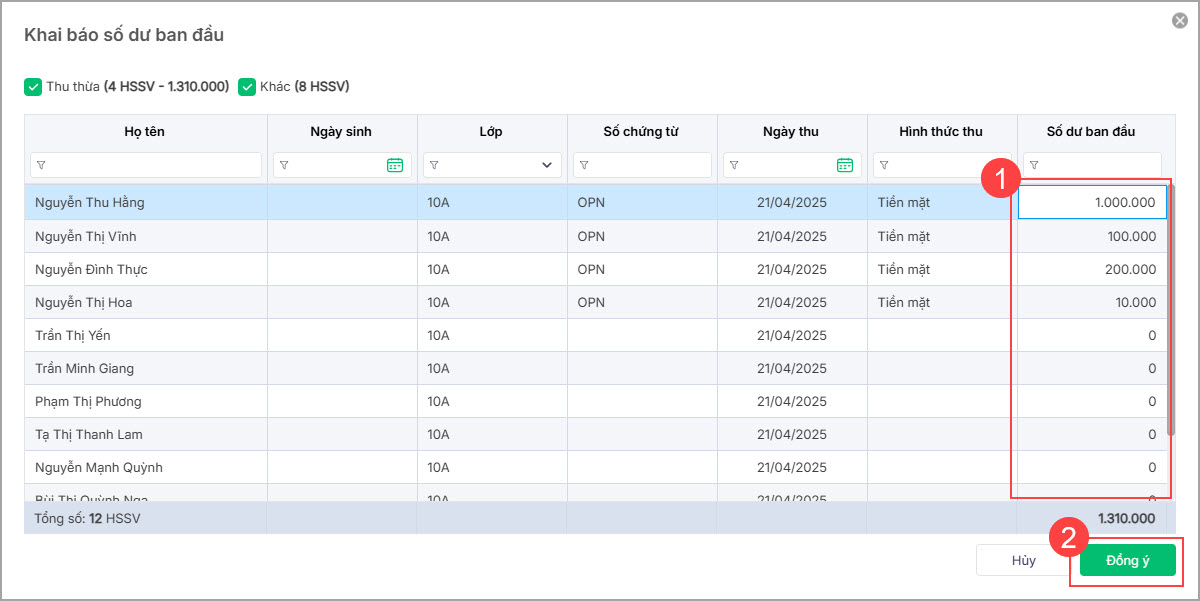1200x601 pixels.
Task: Select row Nguyễn Đình Thực
Action: pos(596,269)
